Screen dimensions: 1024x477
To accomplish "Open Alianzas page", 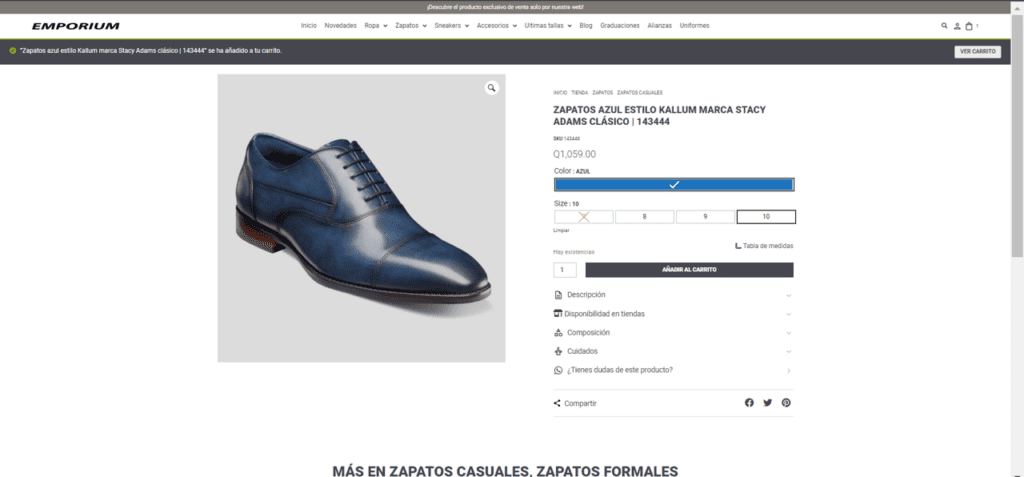I will click(660, 26).
